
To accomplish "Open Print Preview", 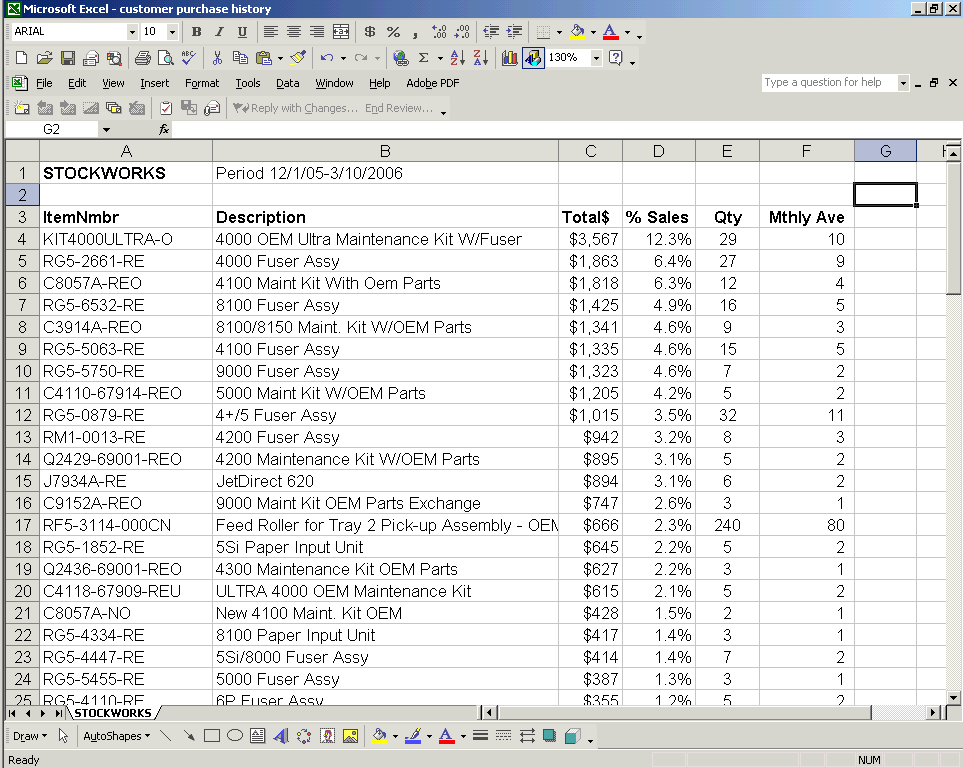I will point(166,58).
